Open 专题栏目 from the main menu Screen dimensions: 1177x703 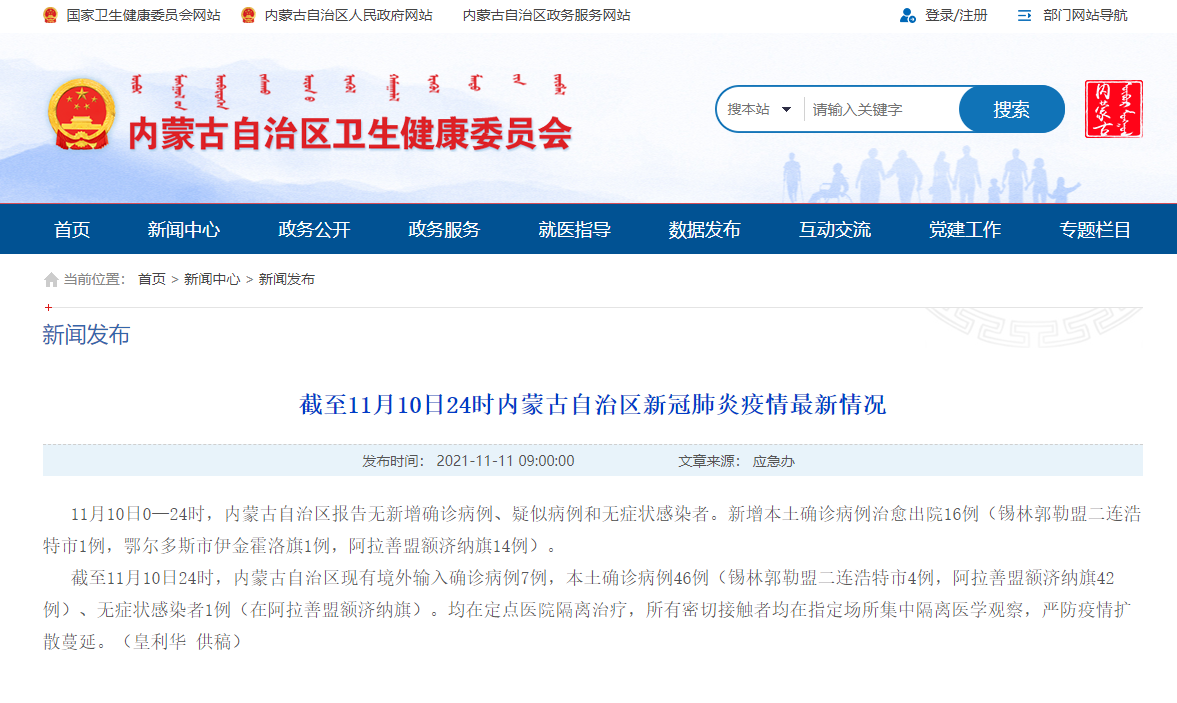(1095, 229)
